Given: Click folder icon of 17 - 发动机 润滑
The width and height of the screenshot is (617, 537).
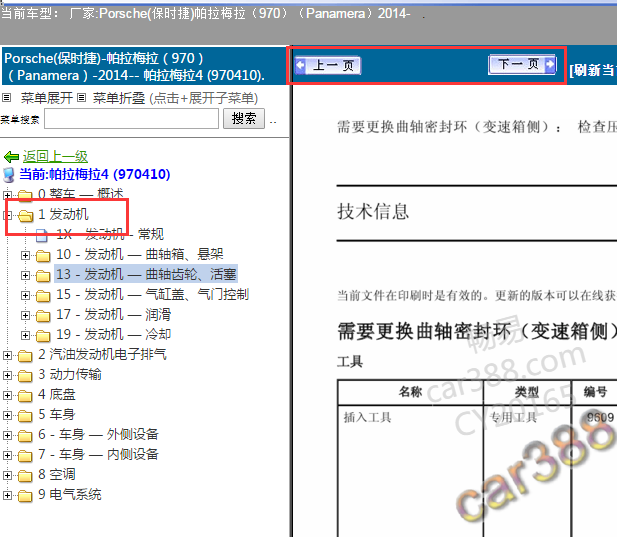Looking at the screenshot, I should [43, 316].
